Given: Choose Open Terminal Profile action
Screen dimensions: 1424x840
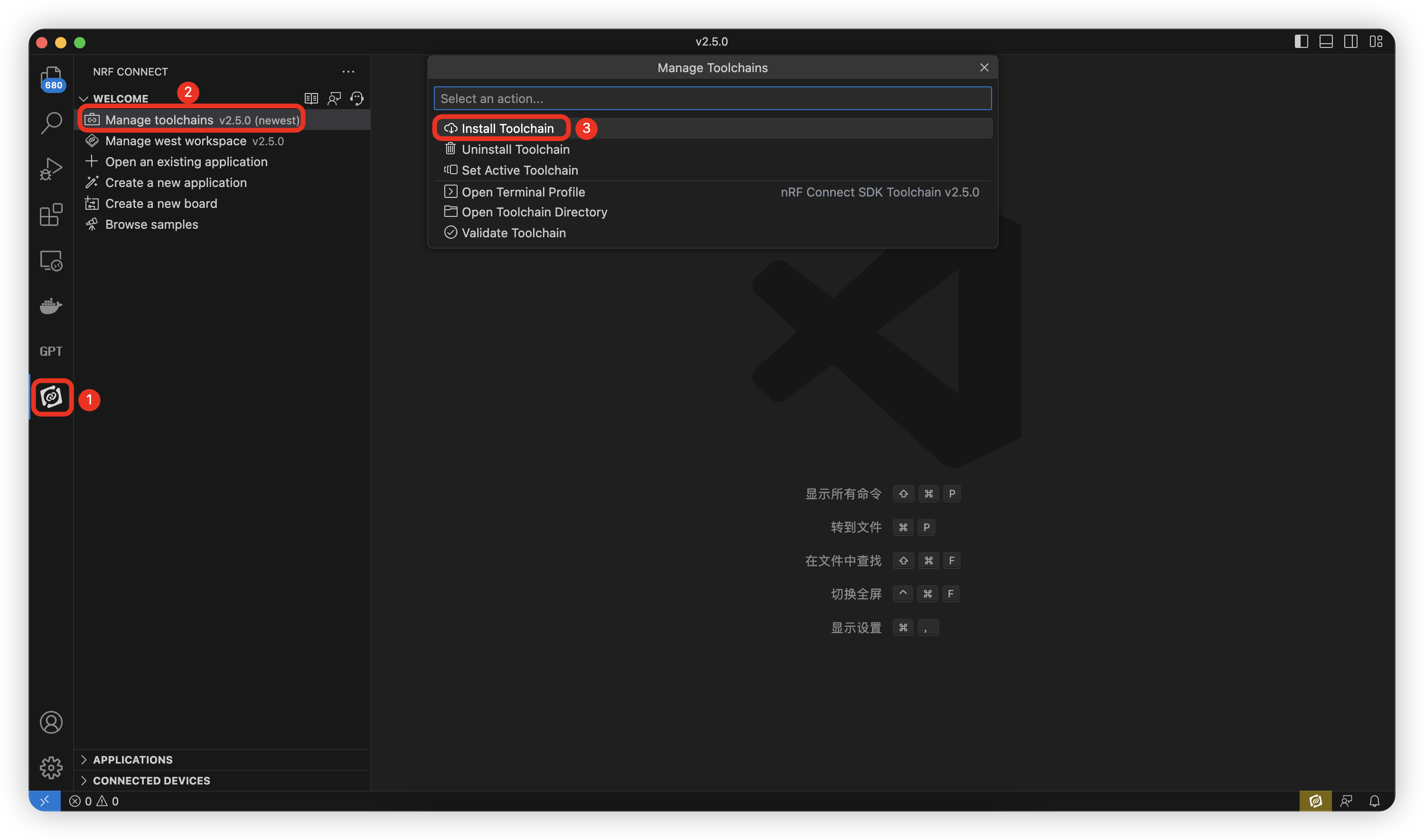Looking at the screenshot, I should tap(712, 192).
